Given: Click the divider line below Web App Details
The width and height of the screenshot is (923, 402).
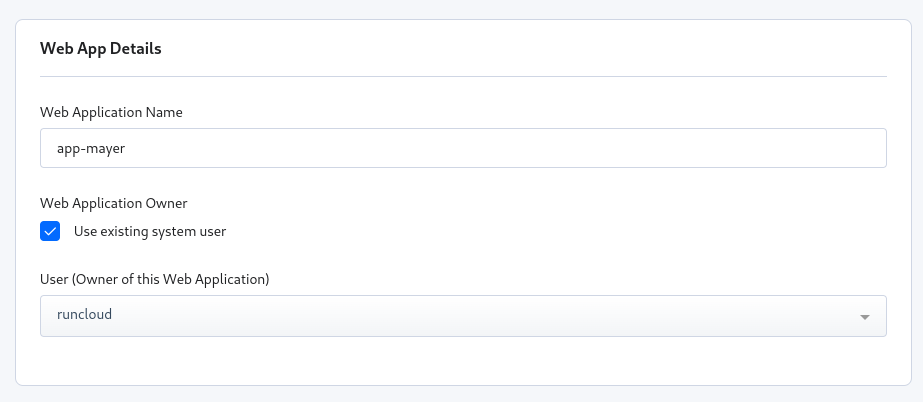Looking at the screenshot, I should pos(463,76).
